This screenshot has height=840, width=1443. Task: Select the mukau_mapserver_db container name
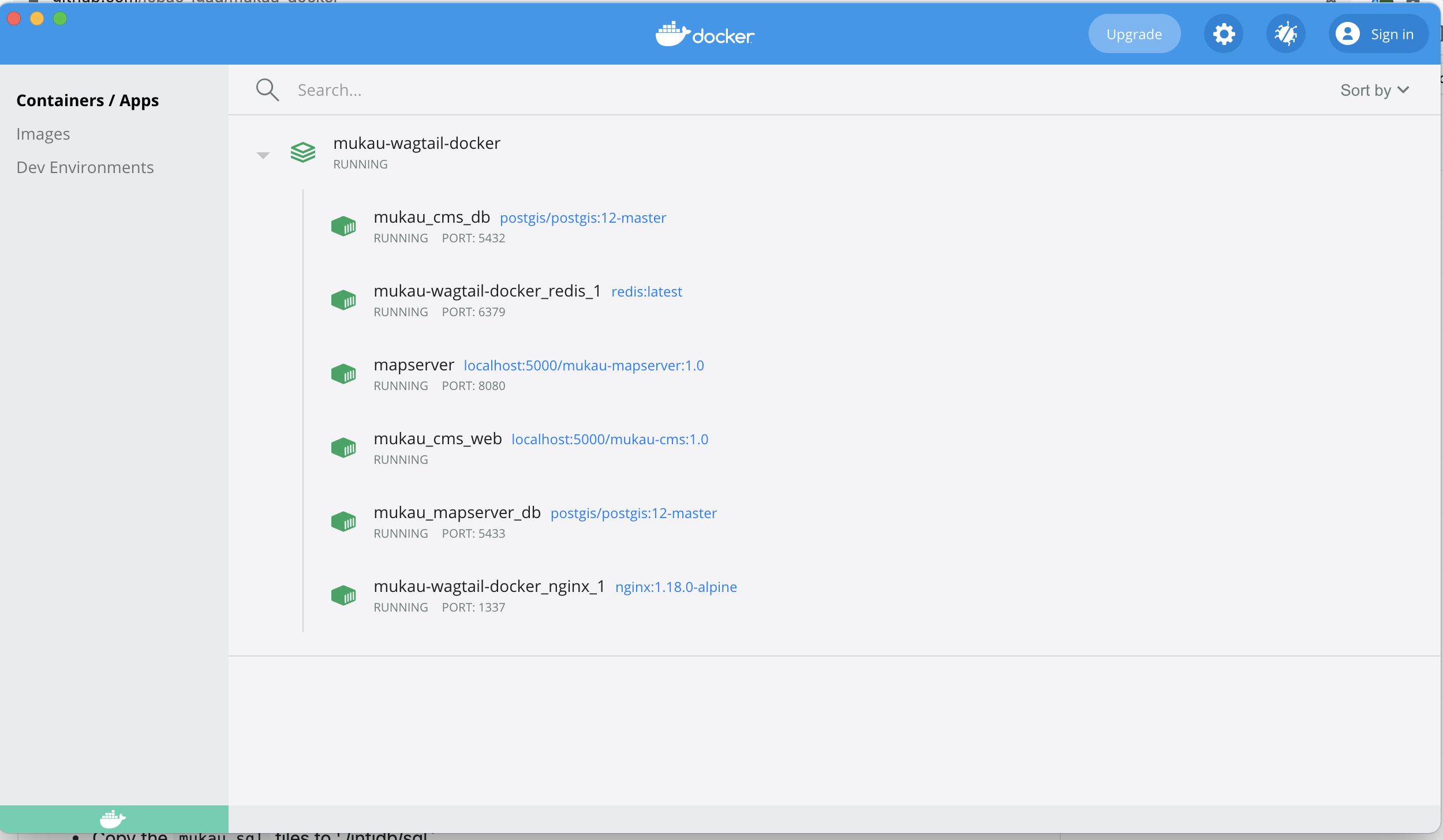pos(457,513)
